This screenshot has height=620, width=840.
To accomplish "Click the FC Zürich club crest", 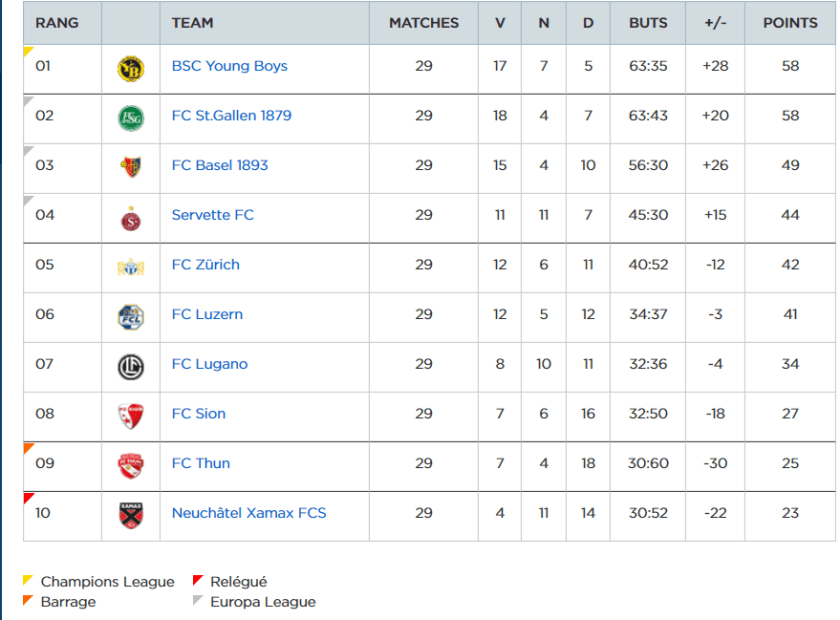I will 130,265.
